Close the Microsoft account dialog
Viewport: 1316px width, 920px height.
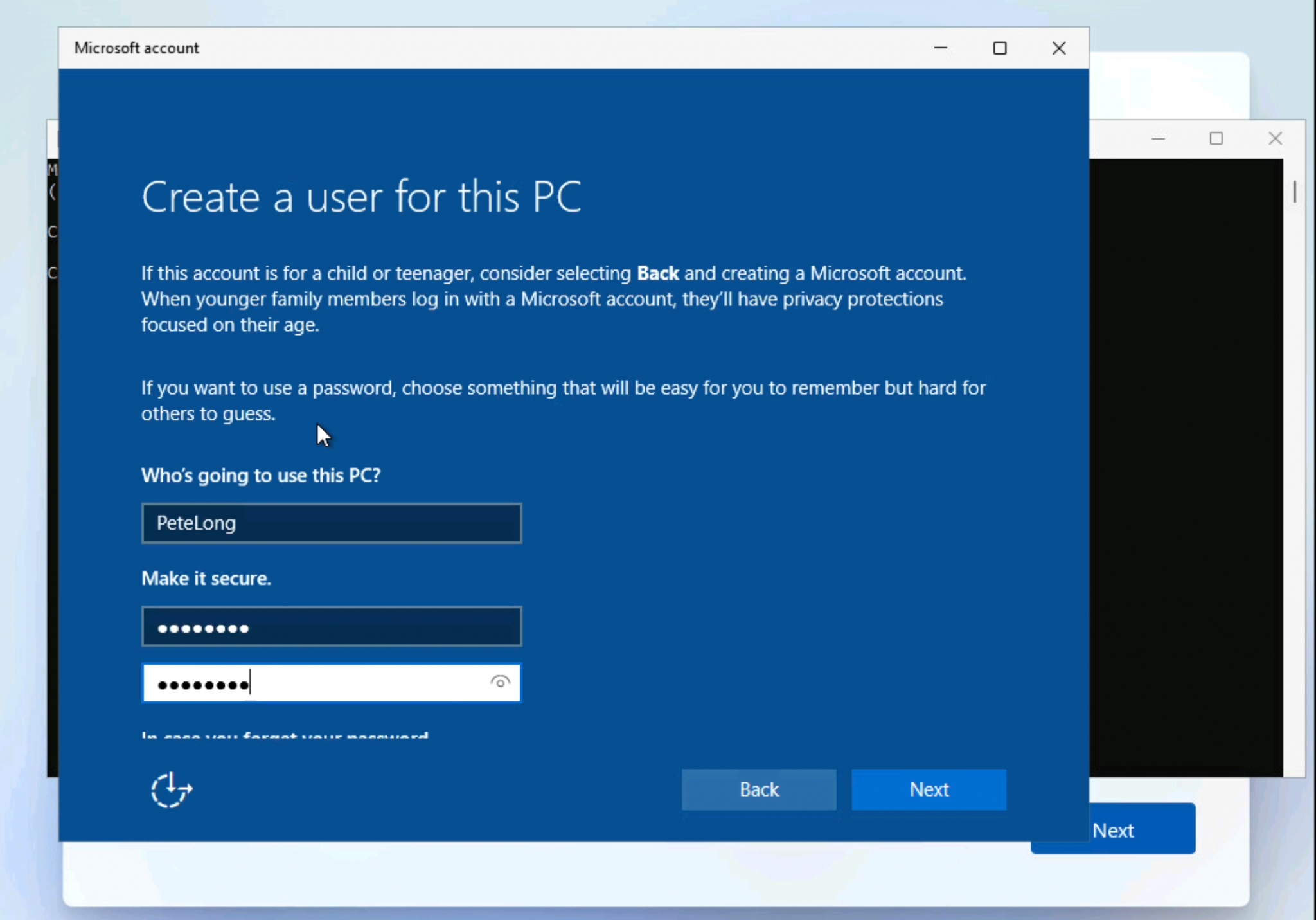(1058, 48)
